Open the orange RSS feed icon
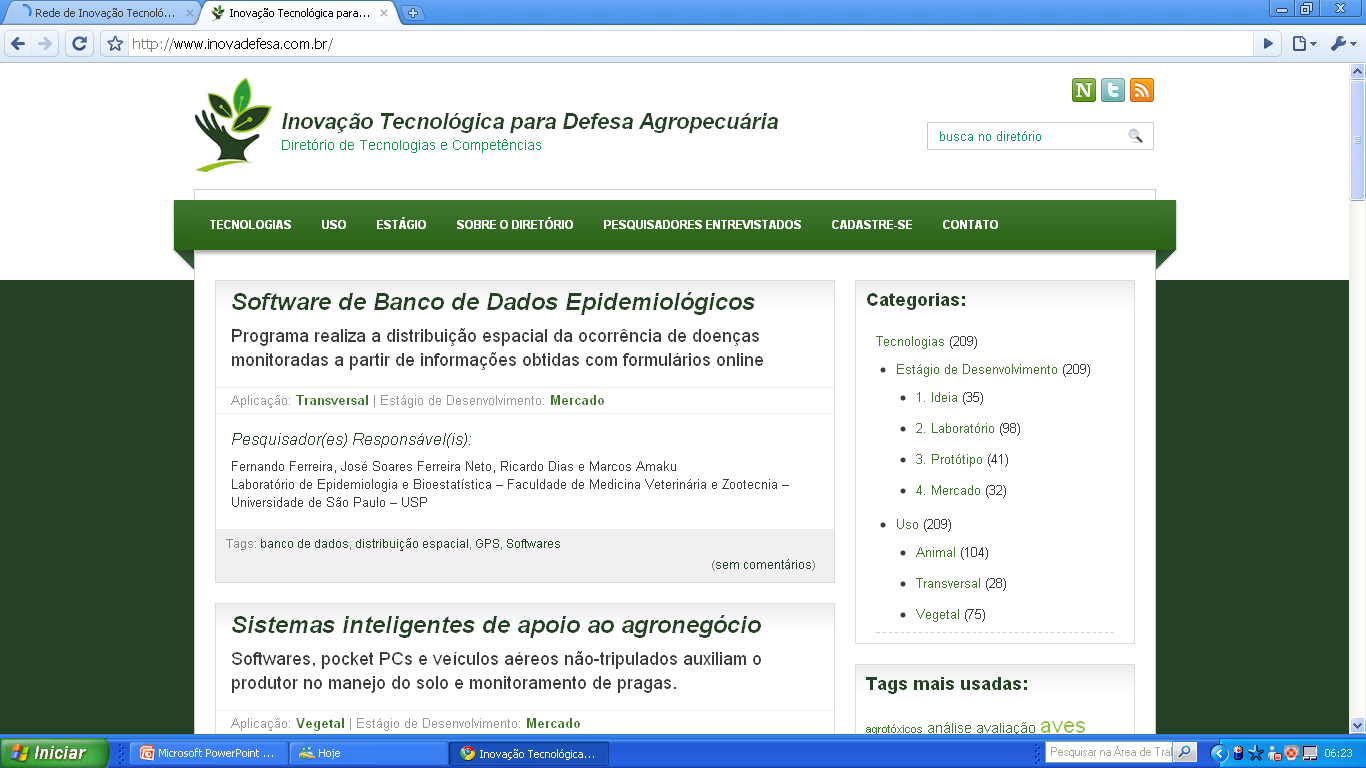The height and width of the screenshot is (768, 1366). click(1142, 90)
